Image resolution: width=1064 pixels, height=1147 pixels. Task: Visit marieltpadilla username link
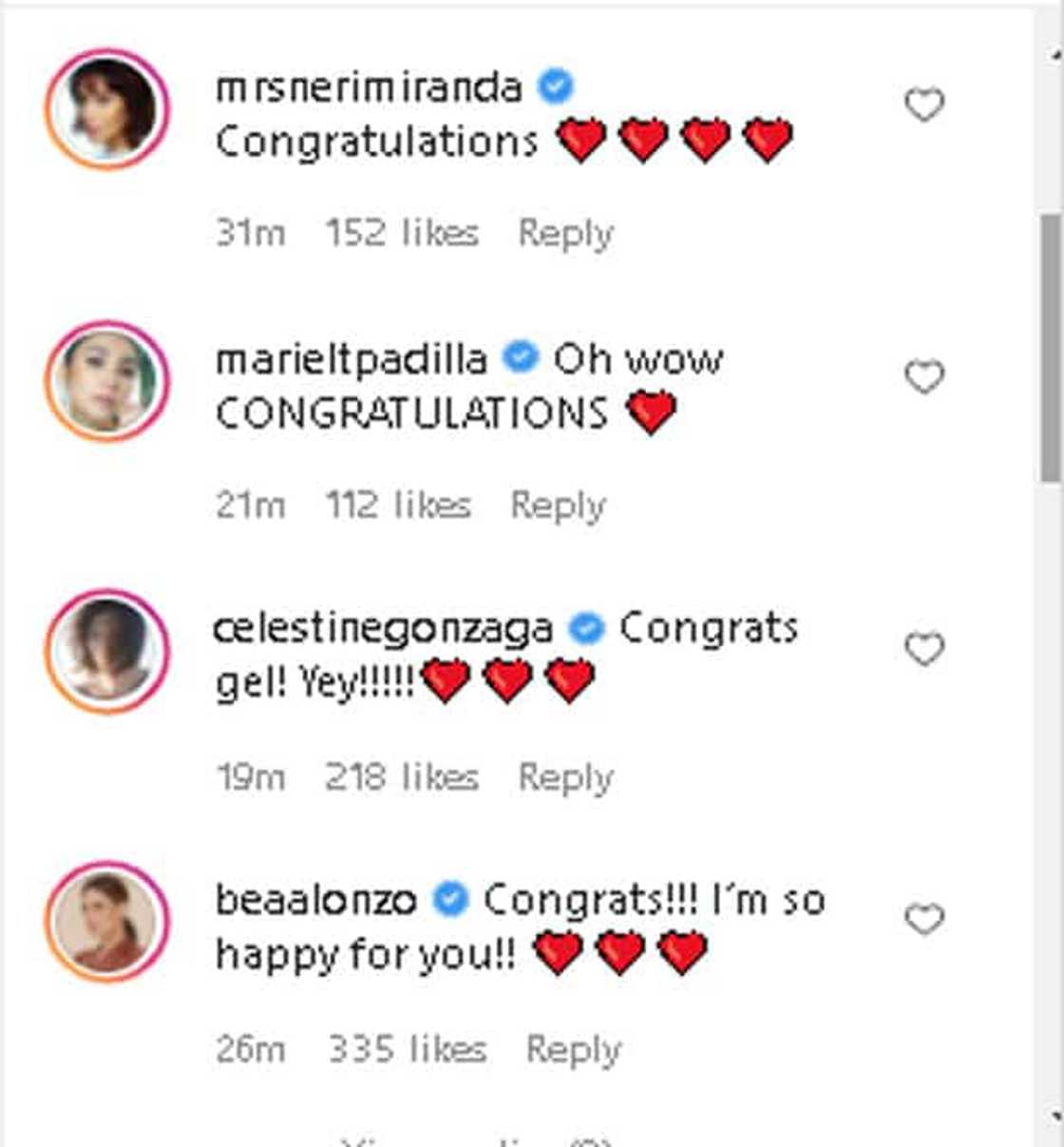click(351, 359)
